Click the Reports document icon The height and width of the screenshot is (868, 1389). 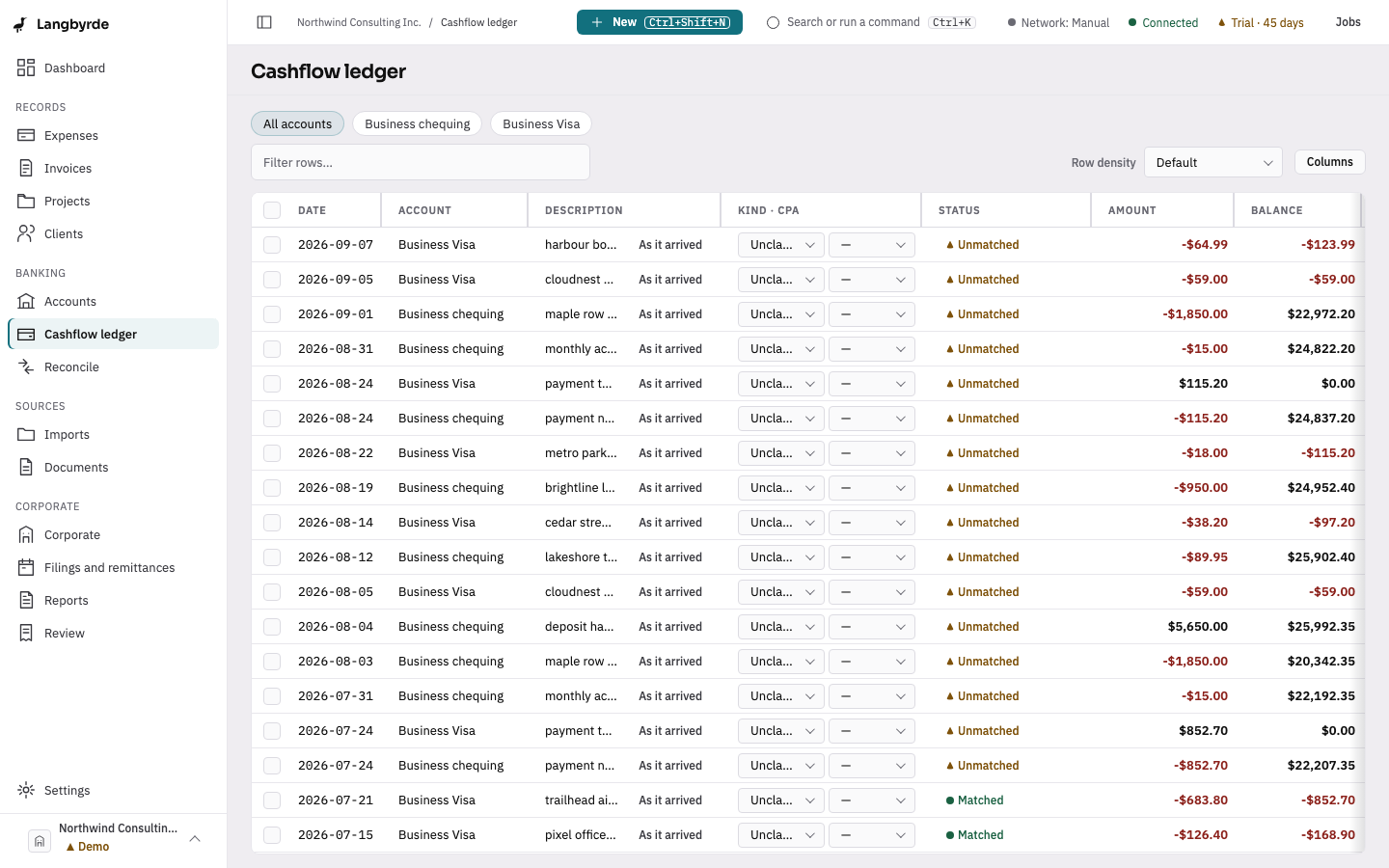[26, 600]
